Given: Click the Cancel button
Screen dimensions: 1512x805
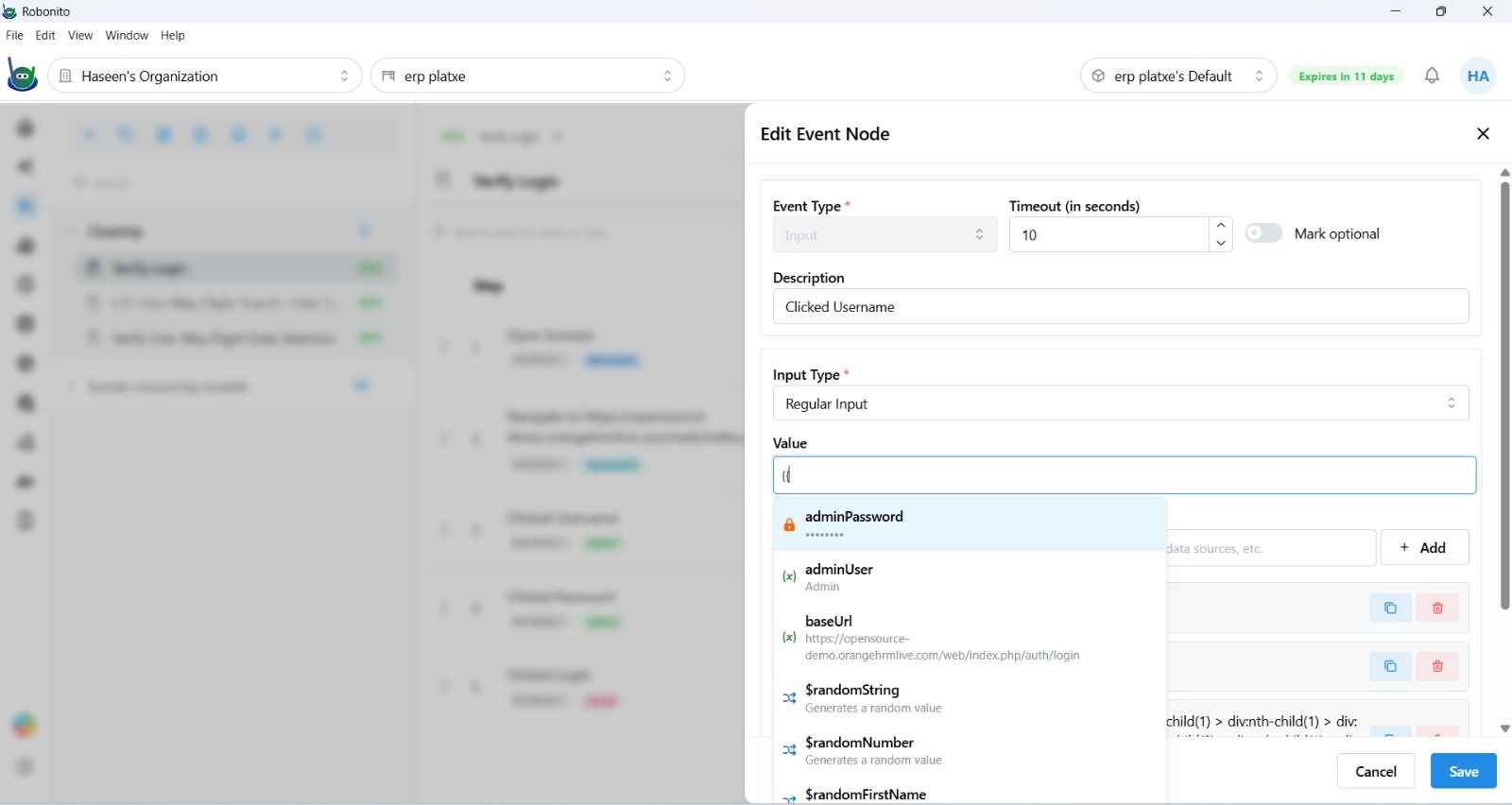Looking at the screenshot, I should pyautogui.click(x=1375, y=771).
